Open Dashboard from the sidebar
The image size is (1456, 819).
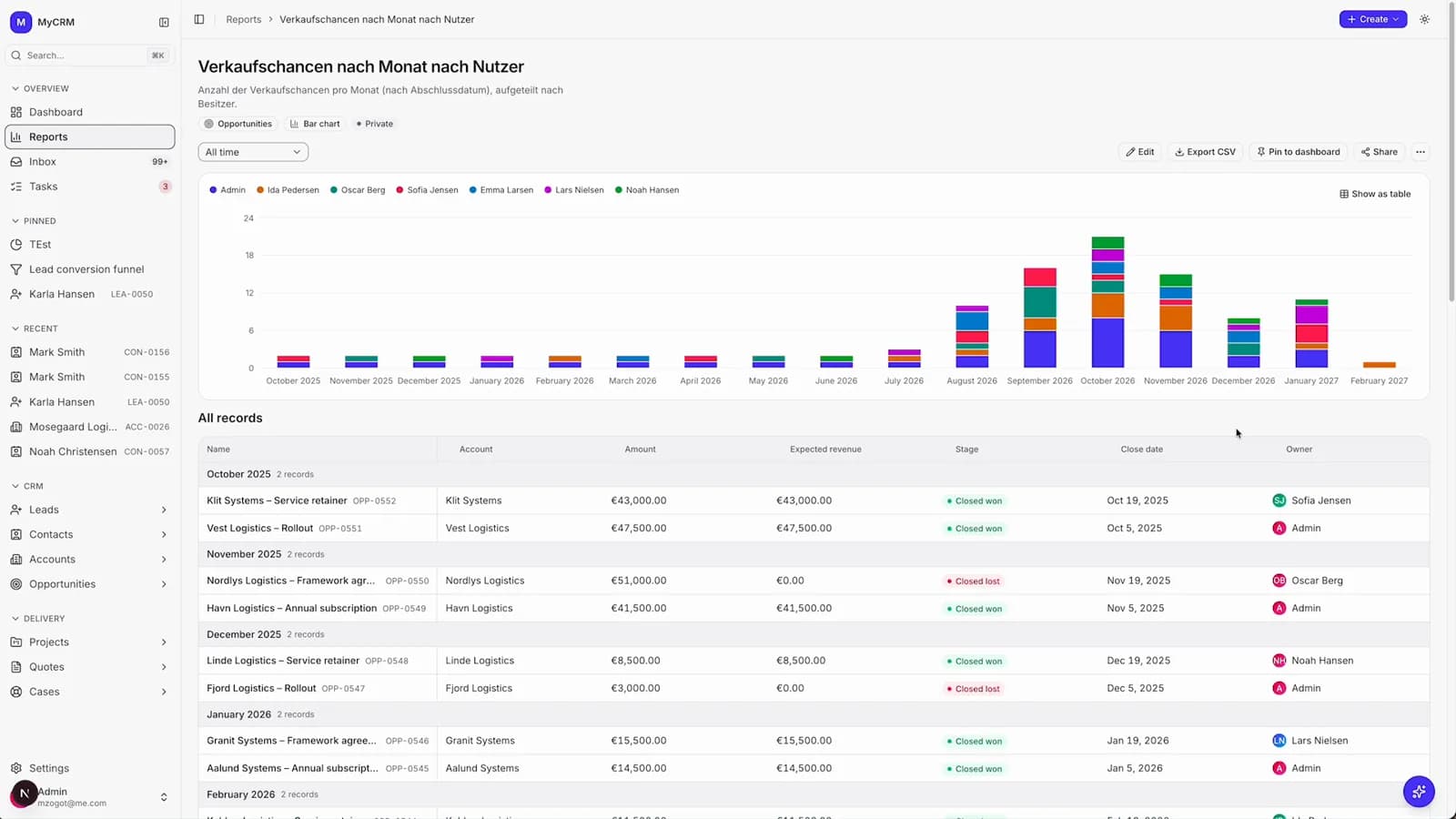(x=90, y=112)
